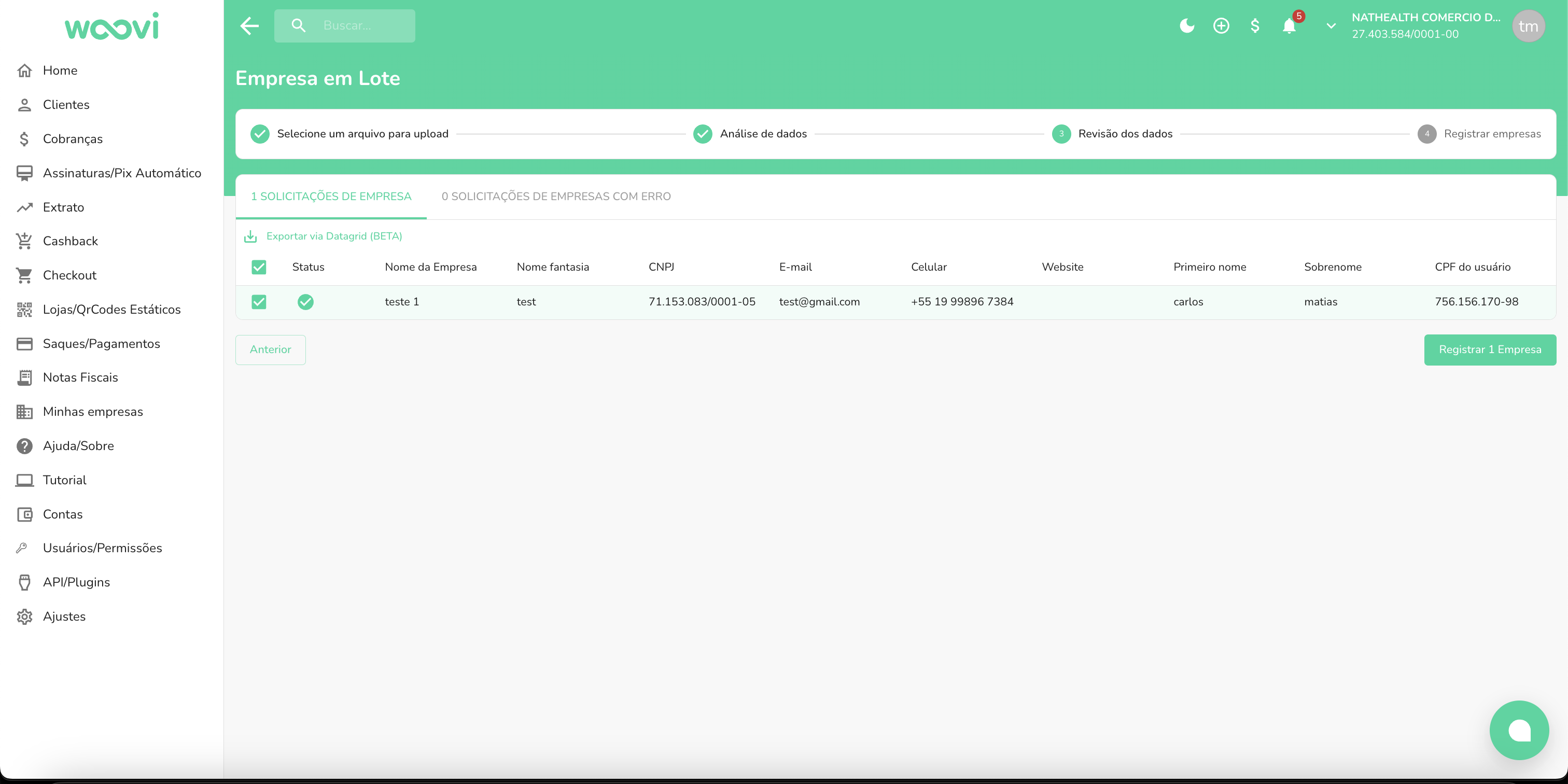Switch to Solicitações de Empresas com Erro tab

[556, 196]
